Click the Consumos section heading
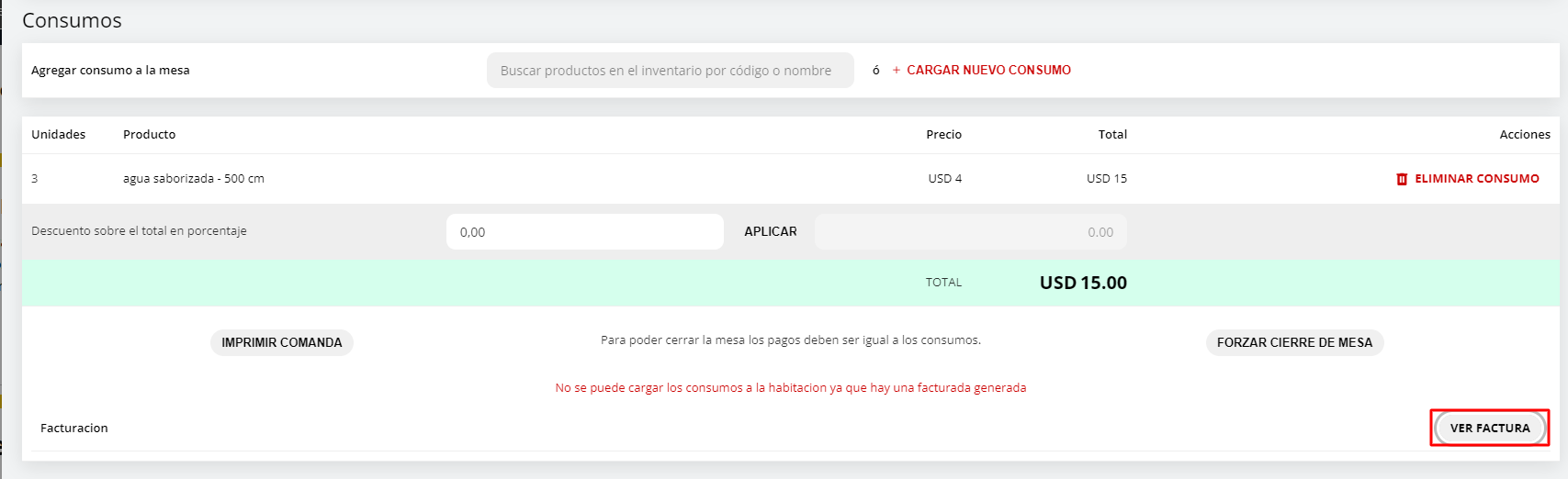Screen dimensions: 1568x479 (x=72, y=20)
